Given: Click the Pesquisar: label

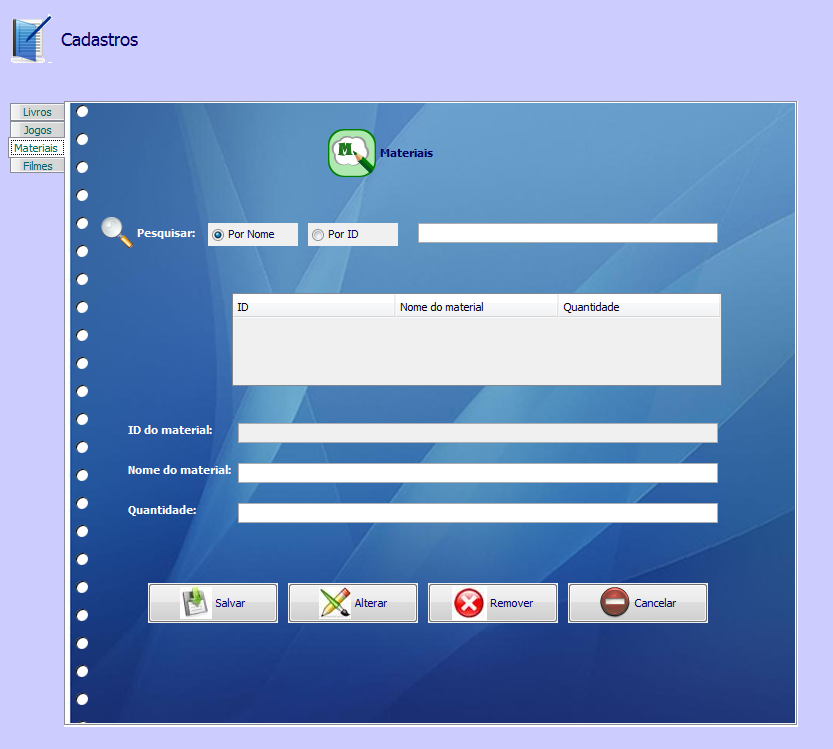Looking at the screenshot, I should (x=166, y=233).
